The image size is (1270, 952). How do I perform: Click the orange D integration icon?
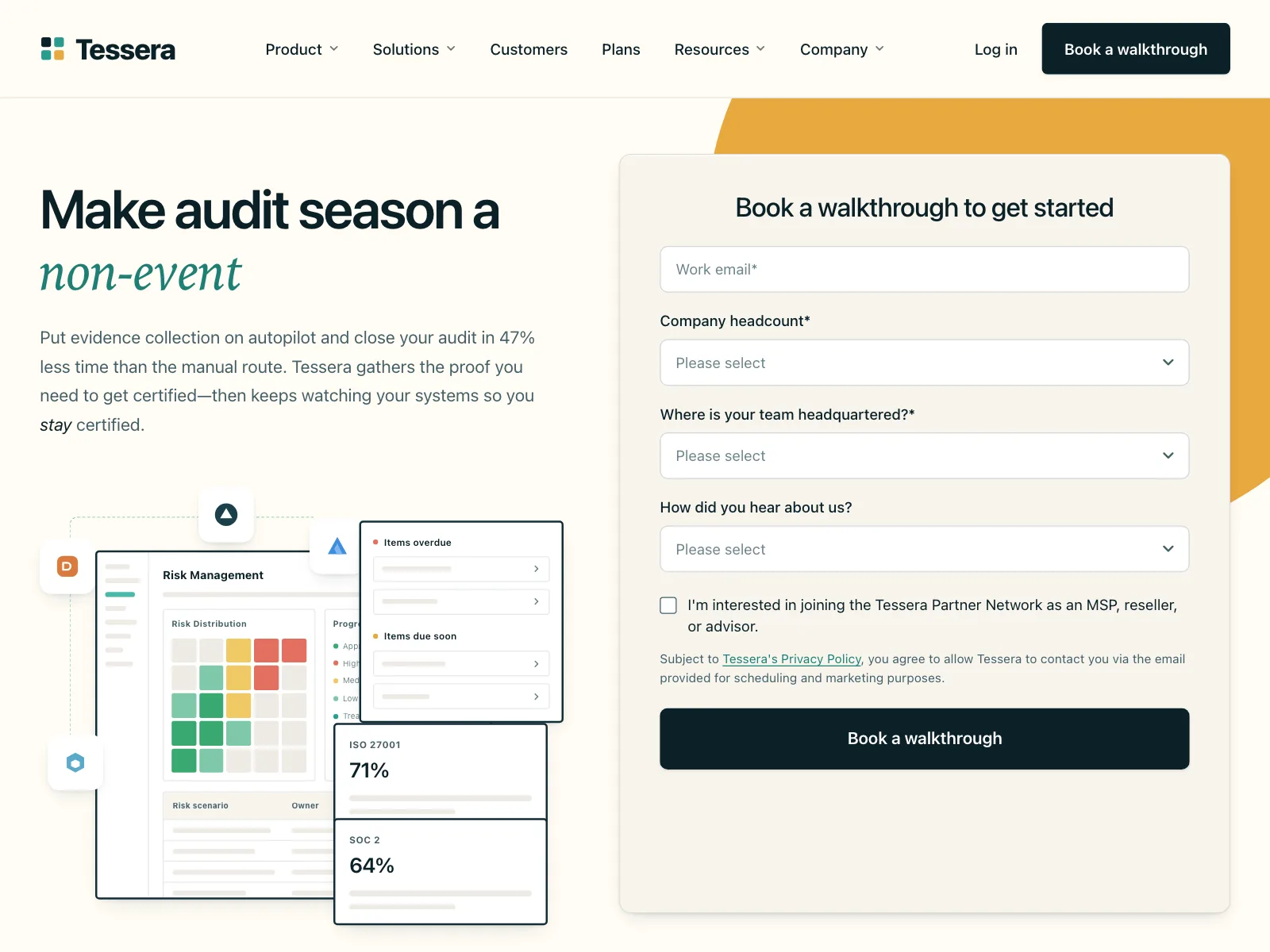tap(67, 566)
